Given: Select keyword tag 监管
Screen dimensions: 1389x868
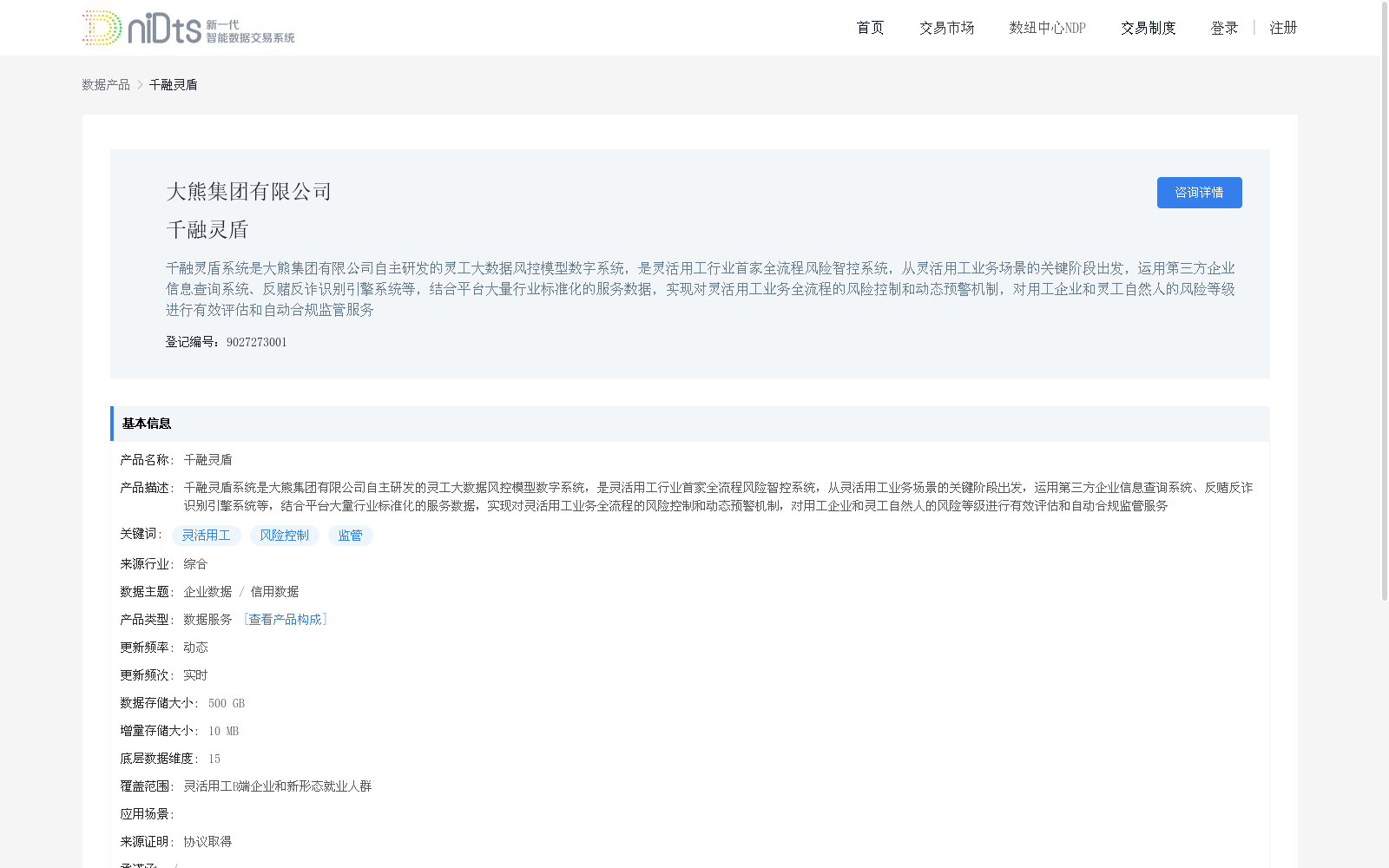Looking at the screenshot, I should (350, 536).
